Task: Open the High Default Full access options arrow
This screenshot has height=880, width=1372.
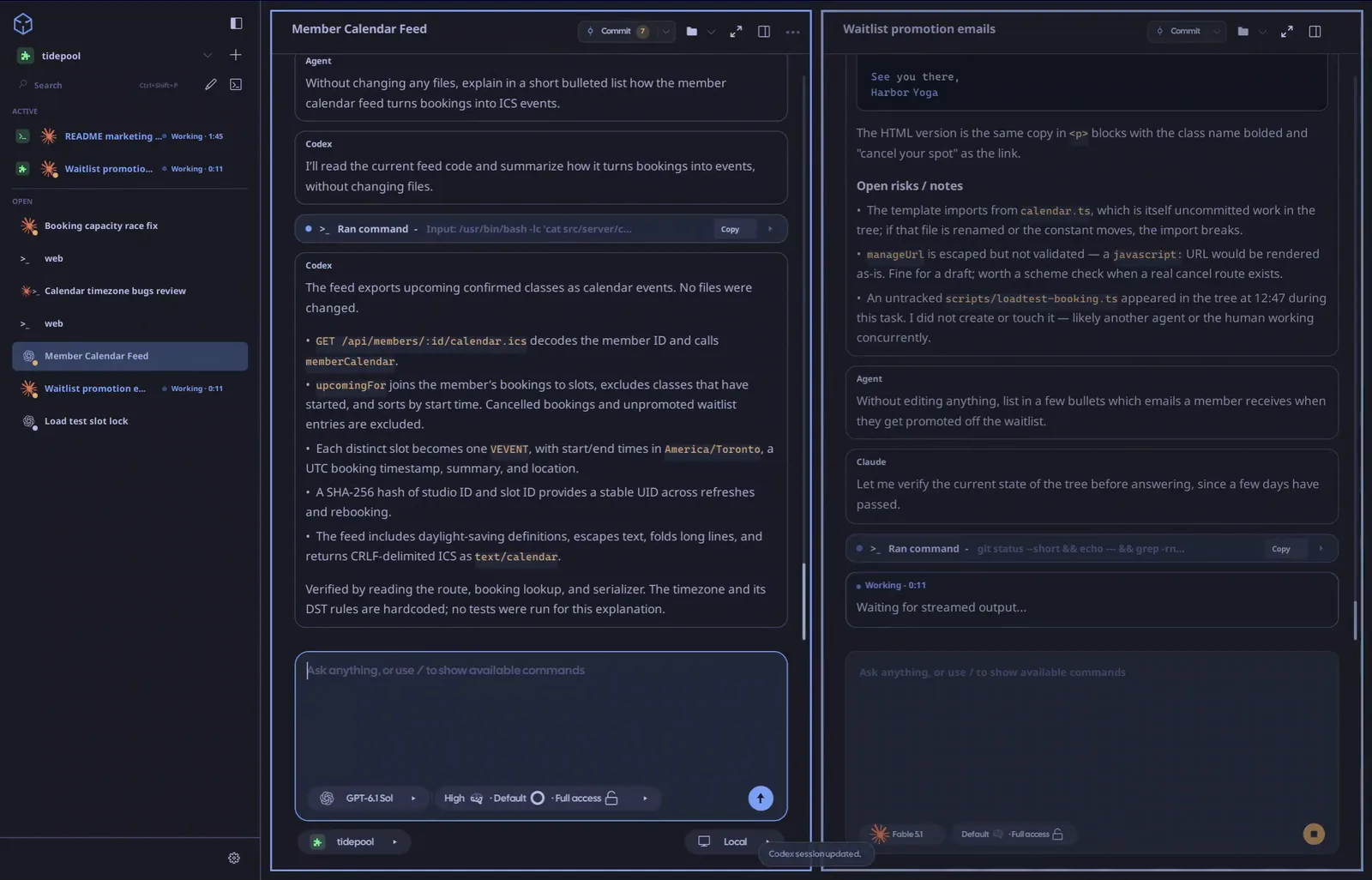Action: click(645, 799)
